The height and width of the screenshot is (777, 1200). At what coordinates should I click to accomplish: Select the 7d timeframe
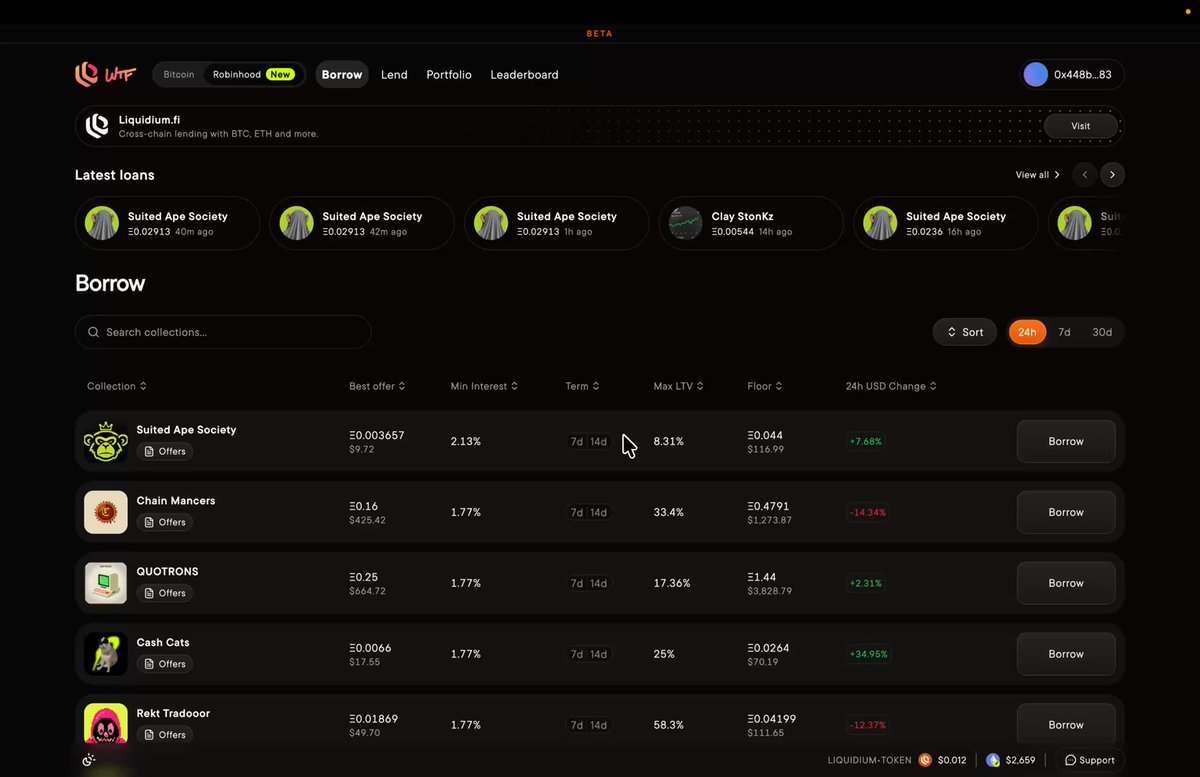click(1064, 332)
